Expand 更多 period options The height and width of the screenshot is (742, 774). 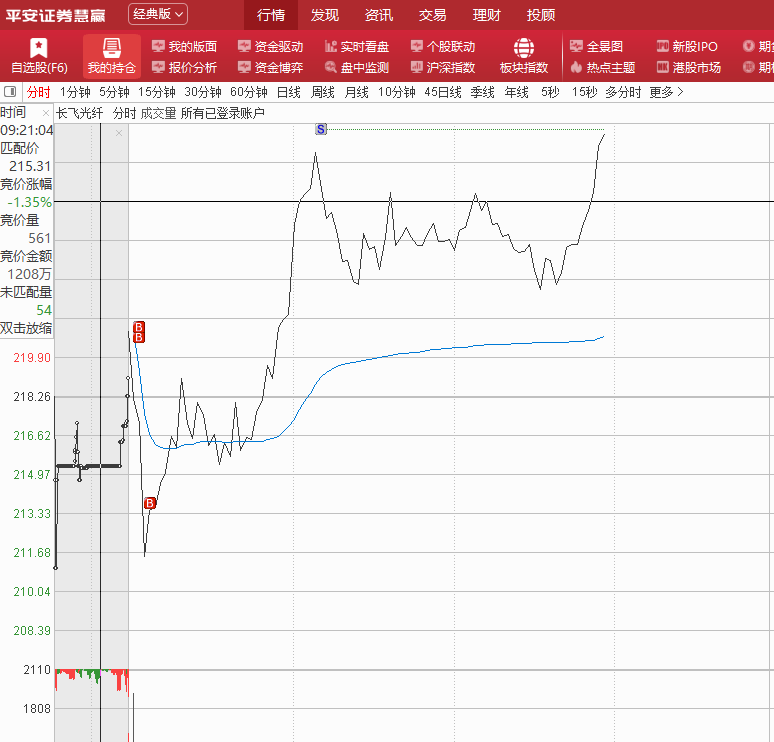[666, 92]
